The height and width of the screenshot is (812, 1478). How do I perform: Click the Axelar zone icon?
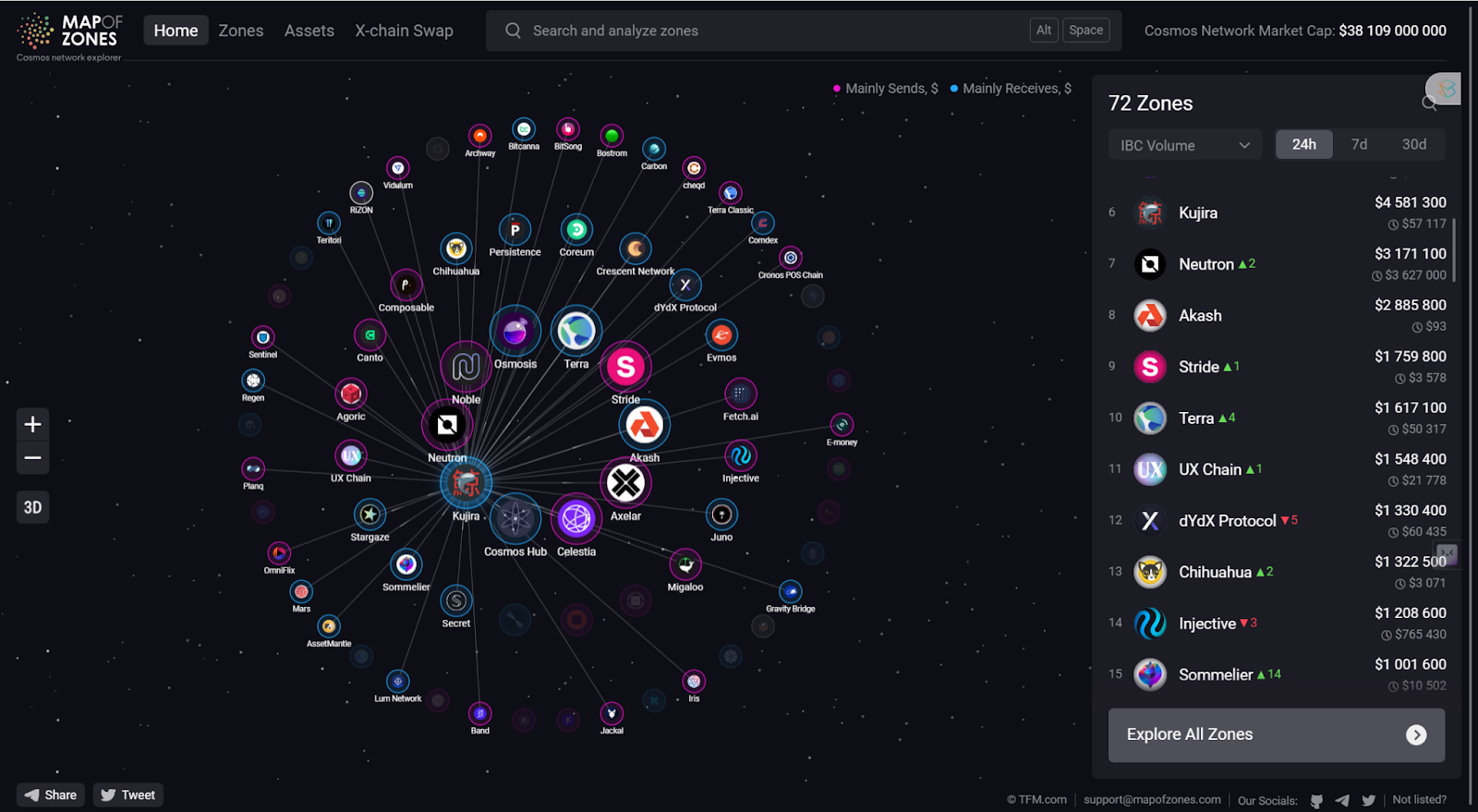[625, 483]
